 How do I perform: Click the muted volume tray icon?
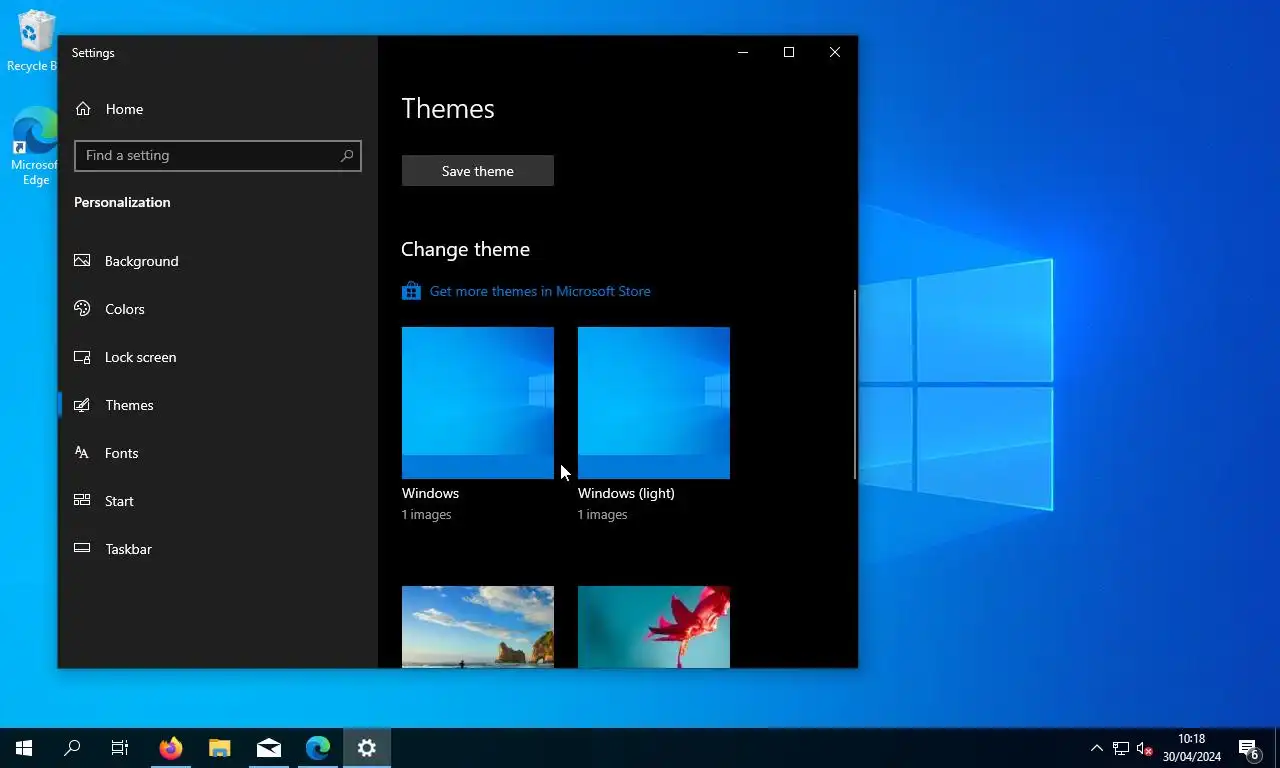[x=1145, y=748]
